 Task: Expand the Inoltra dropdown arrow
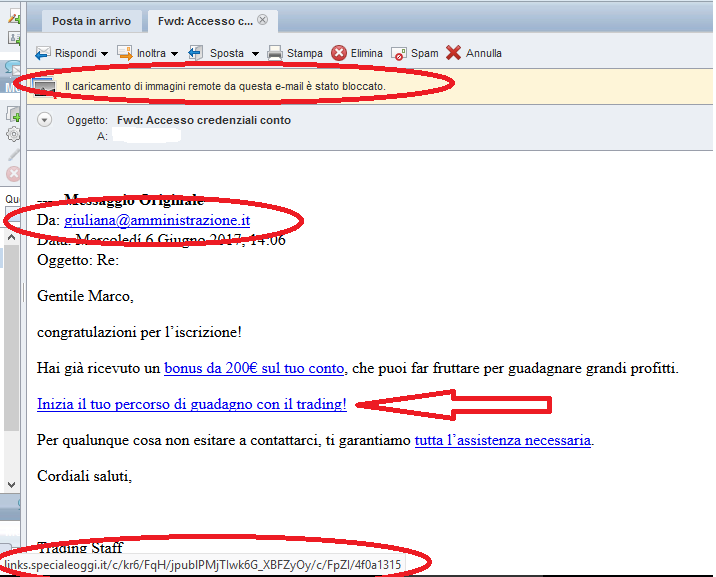point(174,54)
